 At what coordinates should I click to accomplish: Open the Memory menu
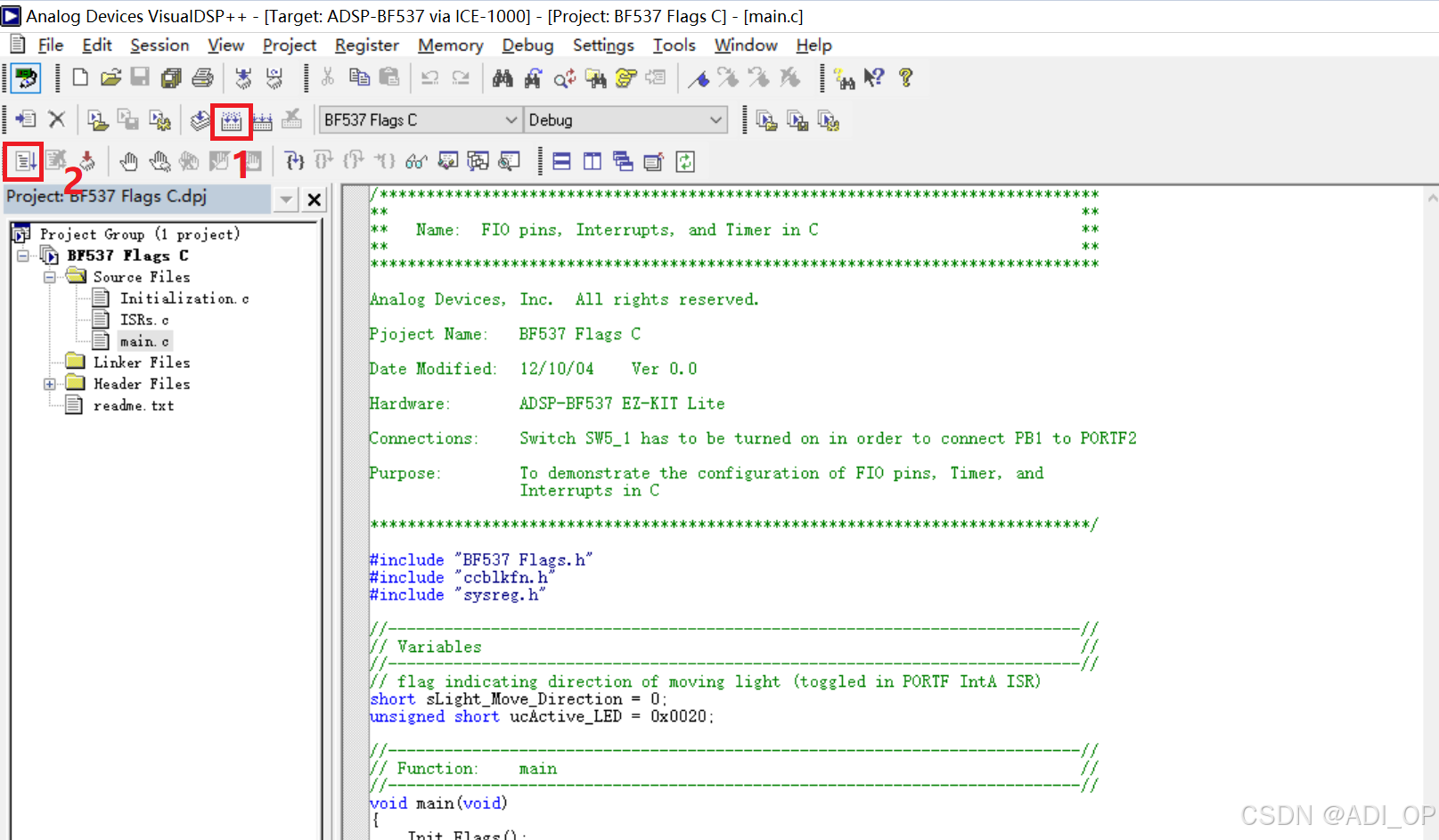(451, 45)
